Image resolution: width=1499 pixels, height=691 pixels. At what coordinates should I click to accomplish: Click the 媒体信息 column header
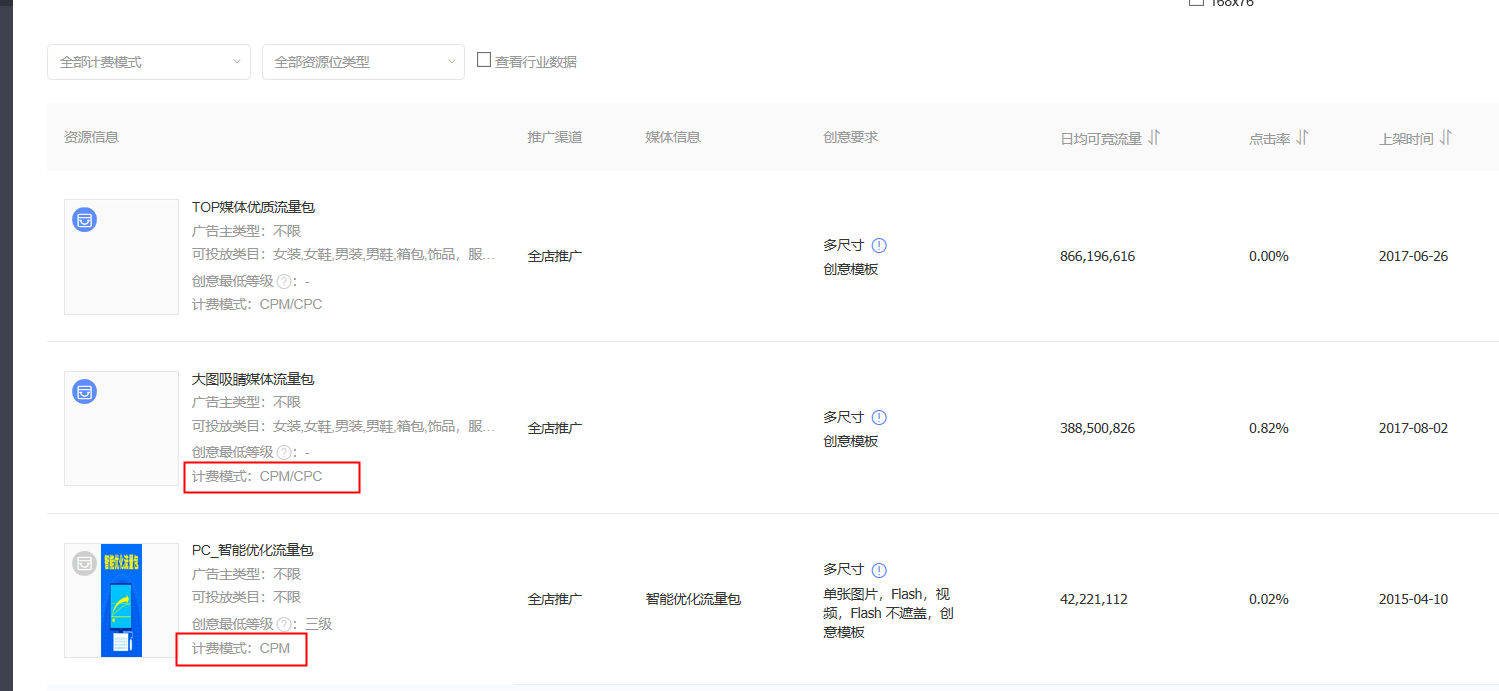tap(673, 137)
